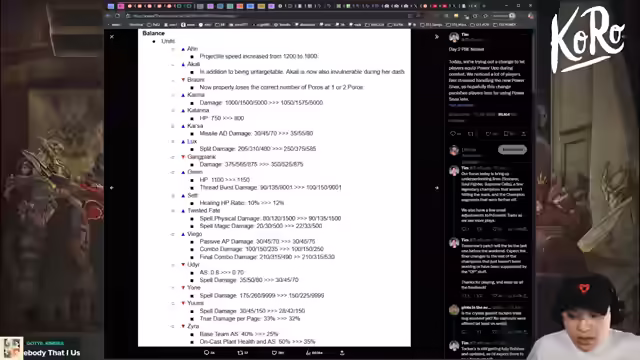This screenshot has width=640, height=360.
Task: Focus the browser address bar
Action: (265, 16)
